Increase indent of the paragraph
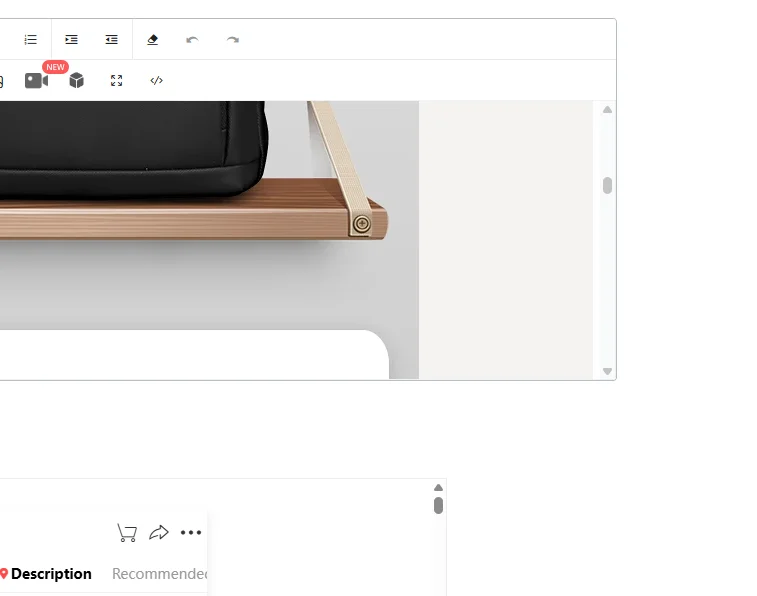 coord(71,40)
